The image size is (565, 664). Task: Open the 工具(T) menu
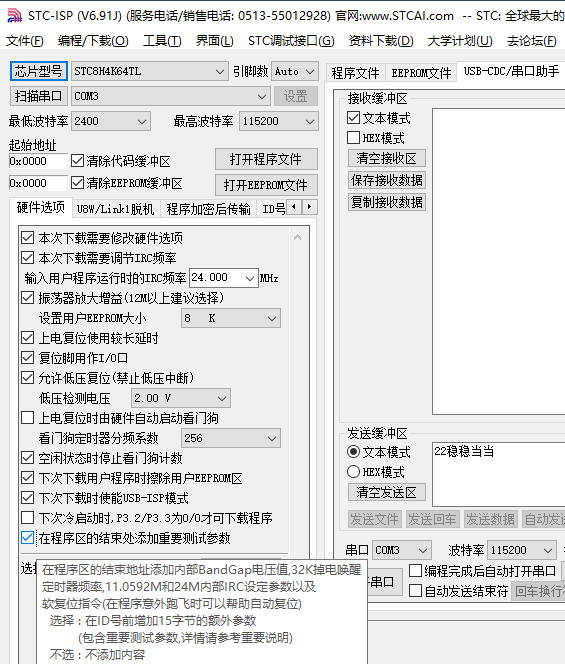(162, 41)
